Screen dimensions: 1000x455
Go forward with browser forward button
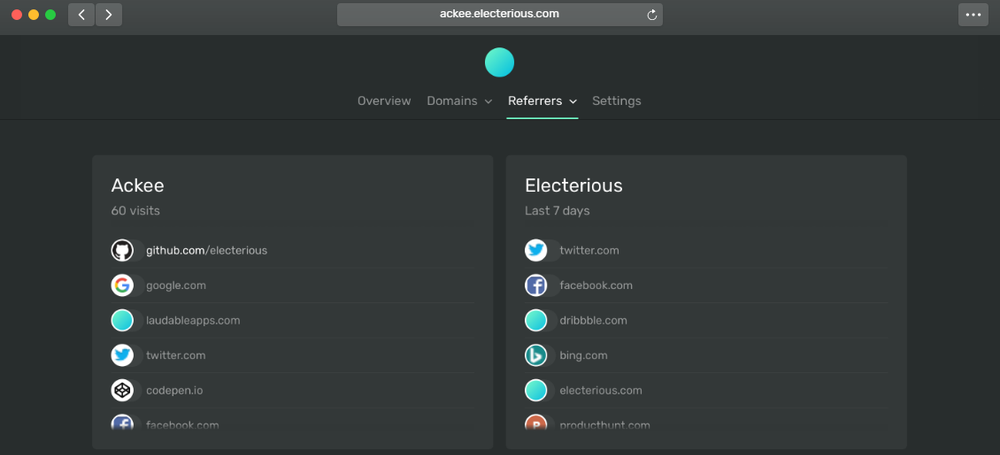point(108,15)
